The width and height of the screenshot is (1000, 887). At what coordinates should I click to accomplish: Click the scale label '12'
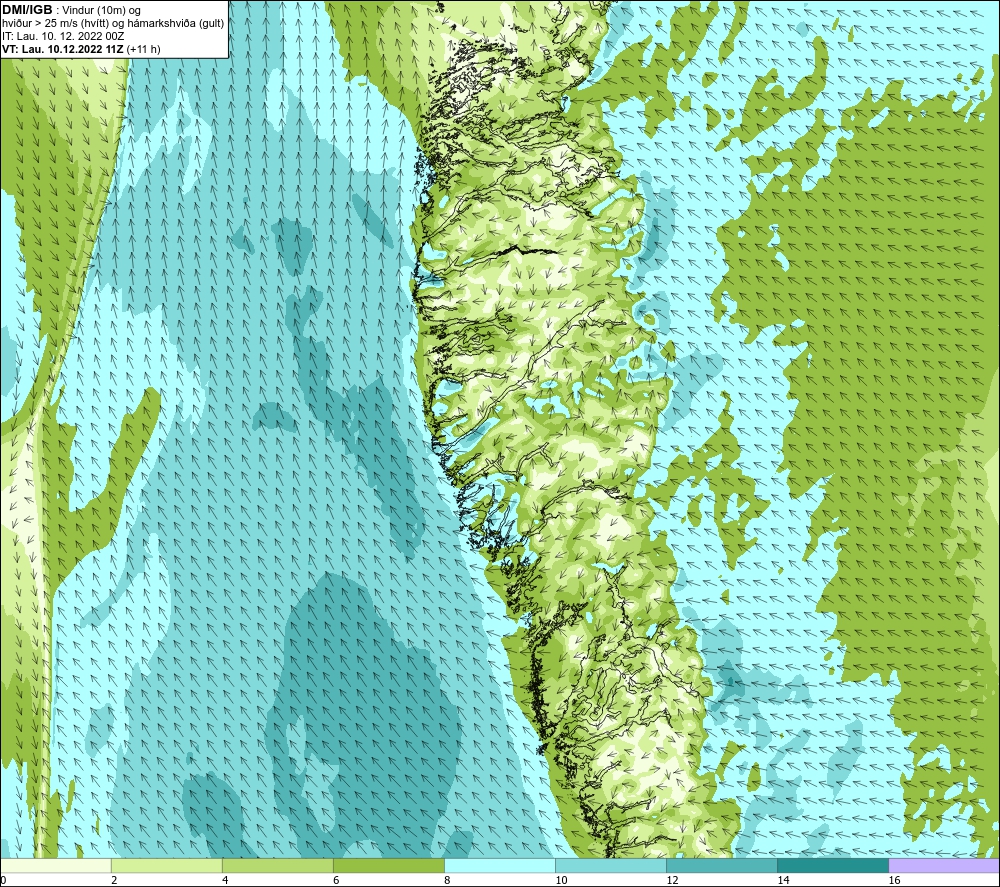point(672,881)
